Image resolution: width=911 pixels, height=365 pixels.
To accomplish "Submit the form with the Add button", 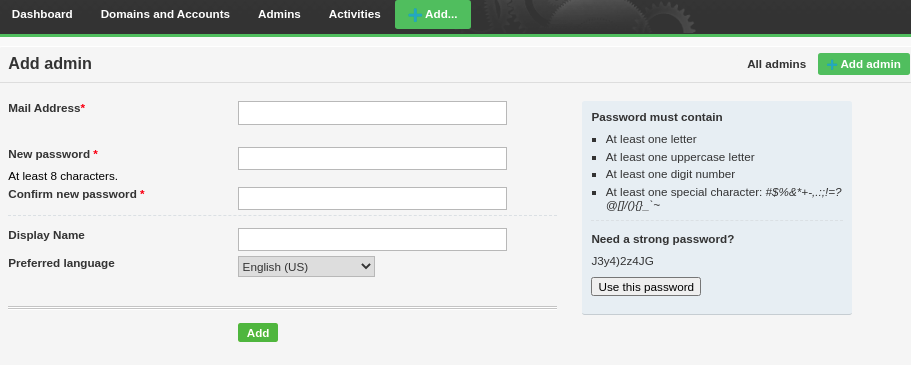I will (258, 332).
